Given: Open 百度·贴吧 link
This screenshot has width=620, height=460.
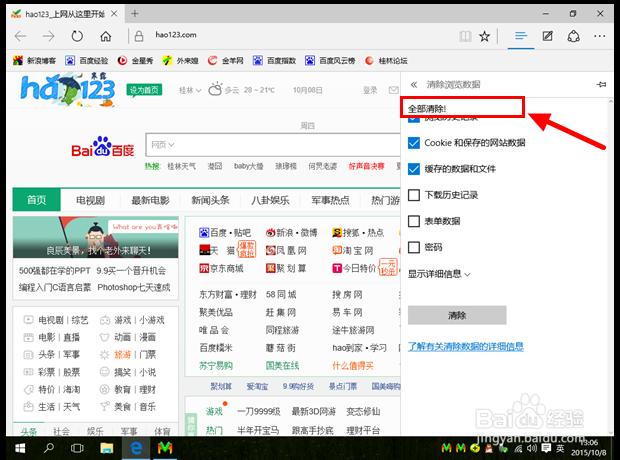Looking at the screenshot, I should pos(225,233).
